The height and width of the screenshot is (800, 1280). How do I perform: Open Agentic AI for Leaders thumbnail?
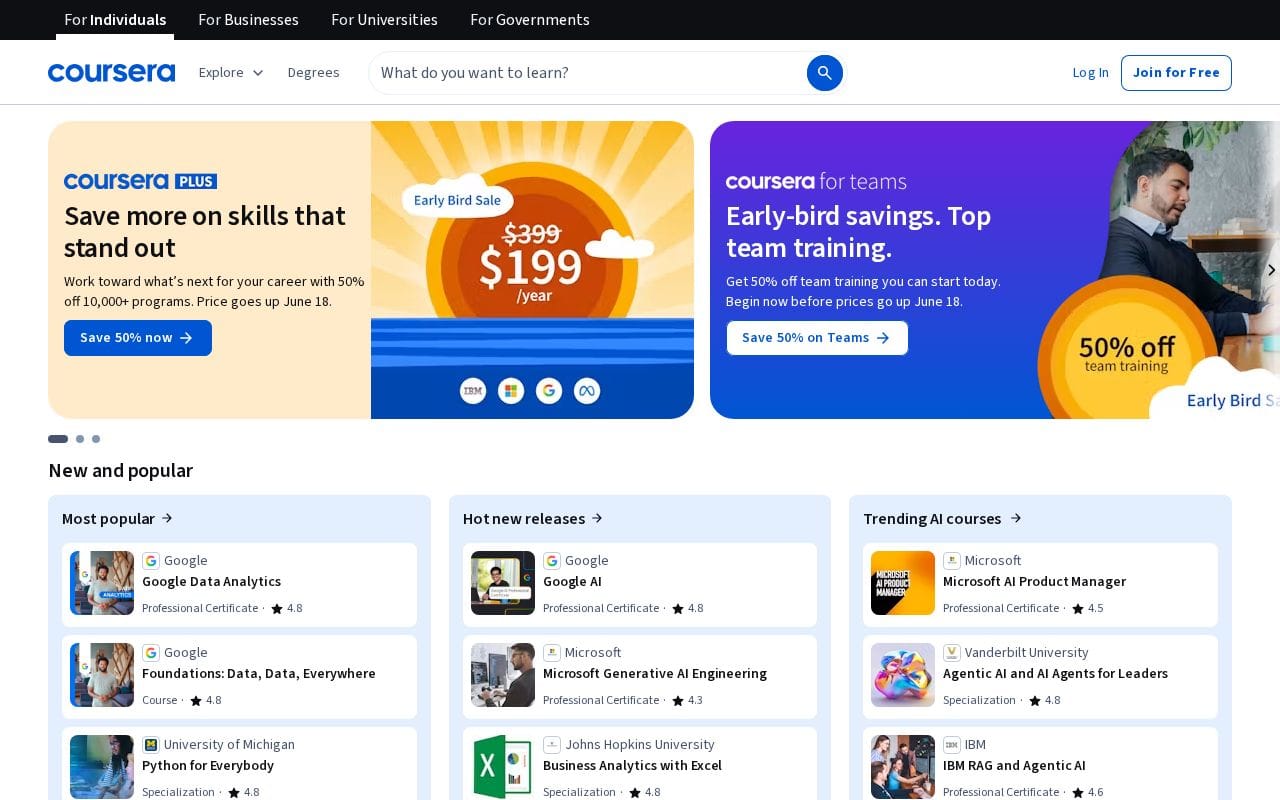[903, 675]
